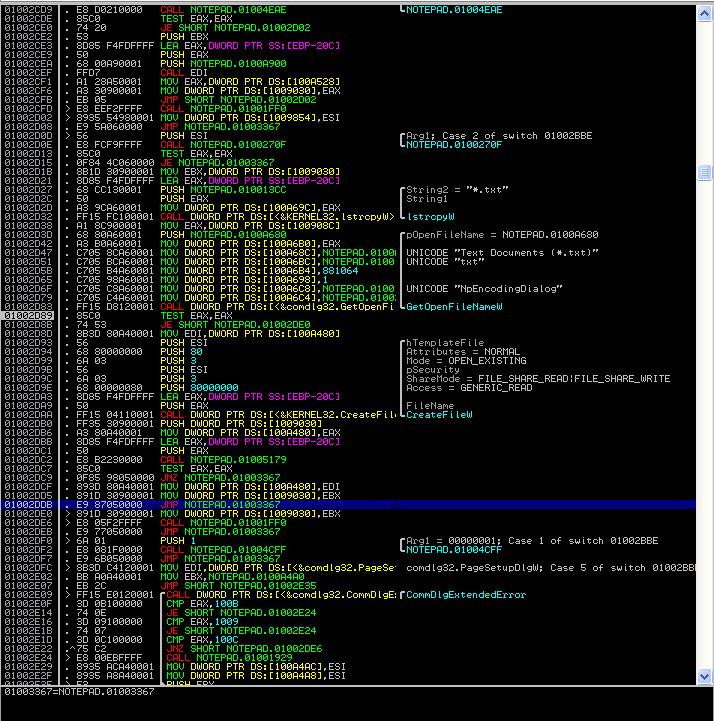Click the CreateFileW call instruction at 01002DAA
The image size is (714, 721).
click(x=277, y=415)
